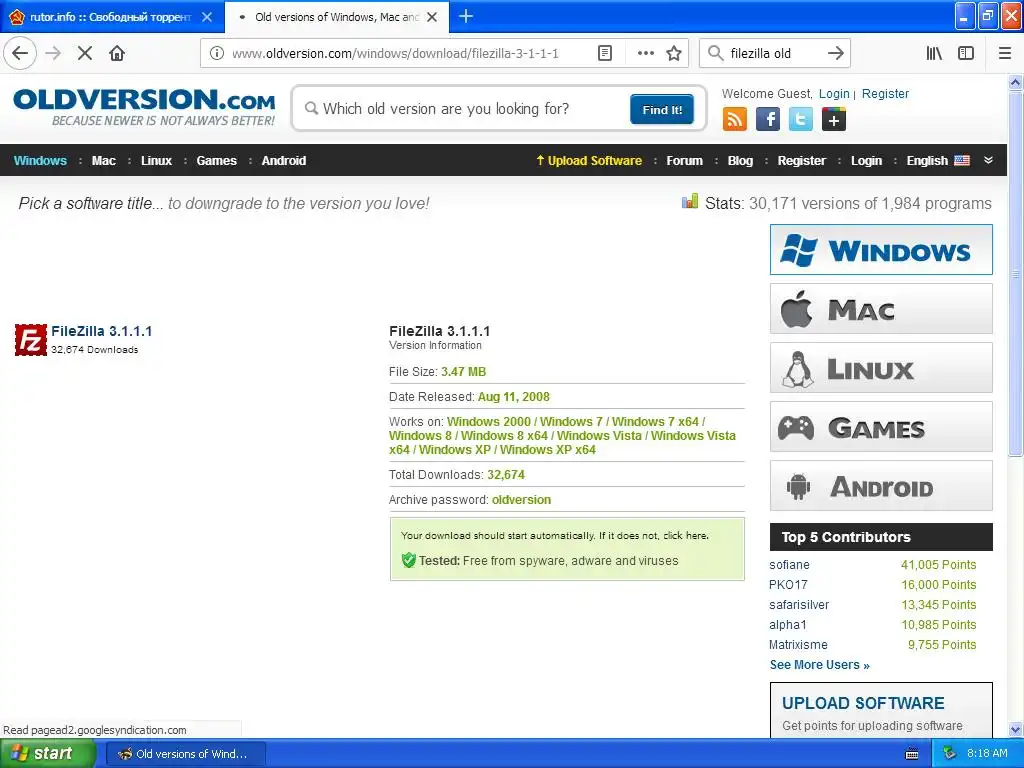Screen dimensions: 1024x768
Task: Open Blog in the navigation bar
Action: pos(740,161)
